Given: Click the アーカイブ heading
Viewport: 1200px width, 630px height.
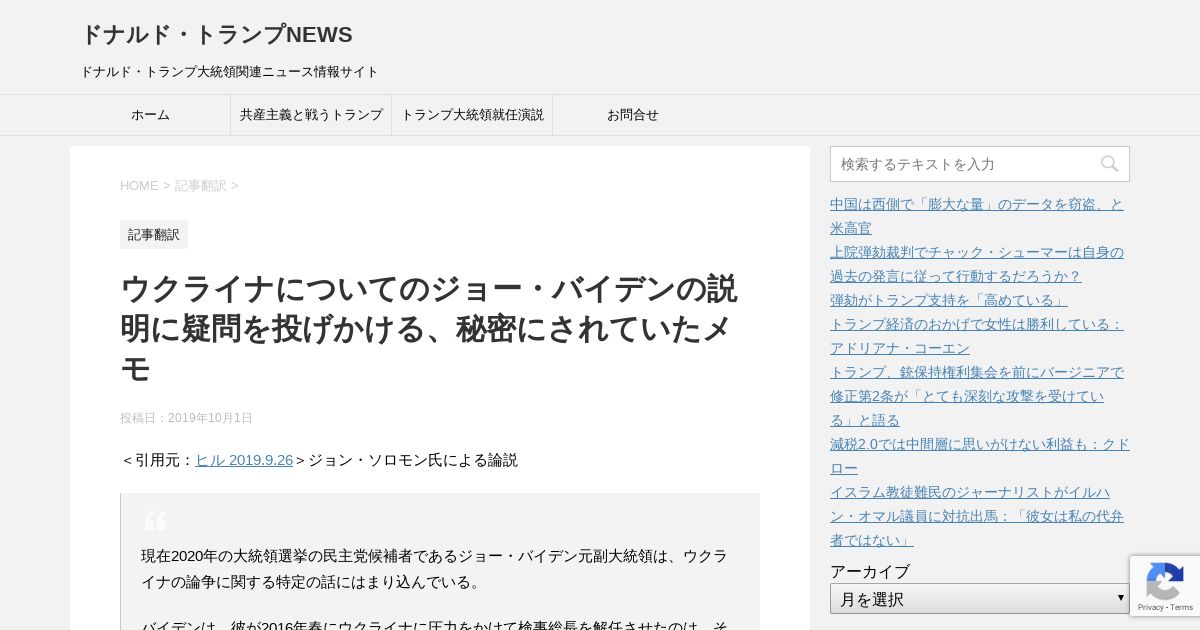Looking at the screenshot, I should (x=870, y=572).
